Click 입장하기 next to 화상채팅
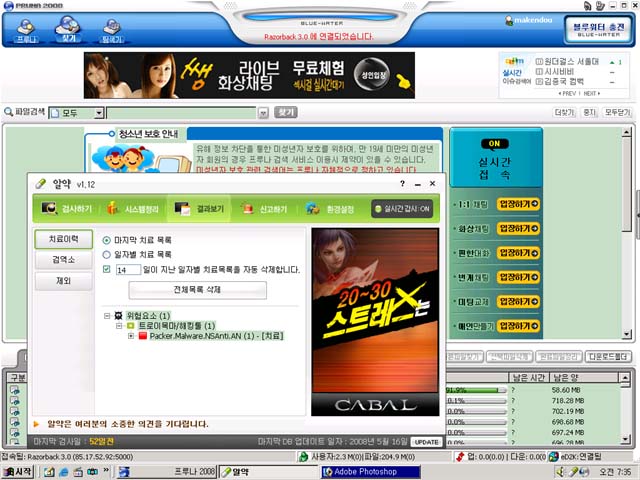The image size is (640, 480). point(518,229)
